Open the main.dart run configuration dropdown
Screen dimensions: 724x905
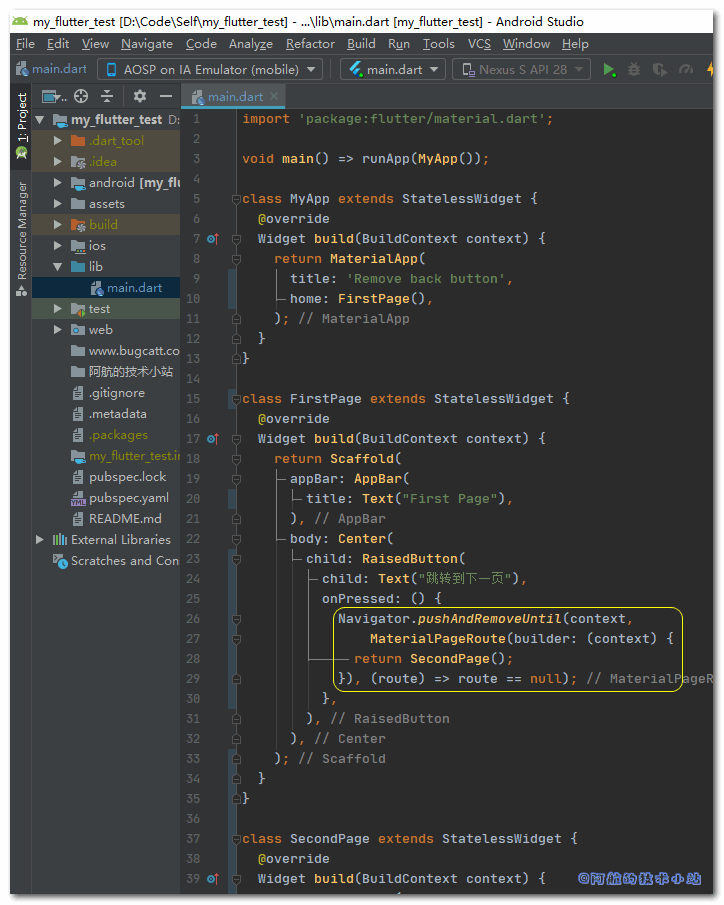pos(393,69)
